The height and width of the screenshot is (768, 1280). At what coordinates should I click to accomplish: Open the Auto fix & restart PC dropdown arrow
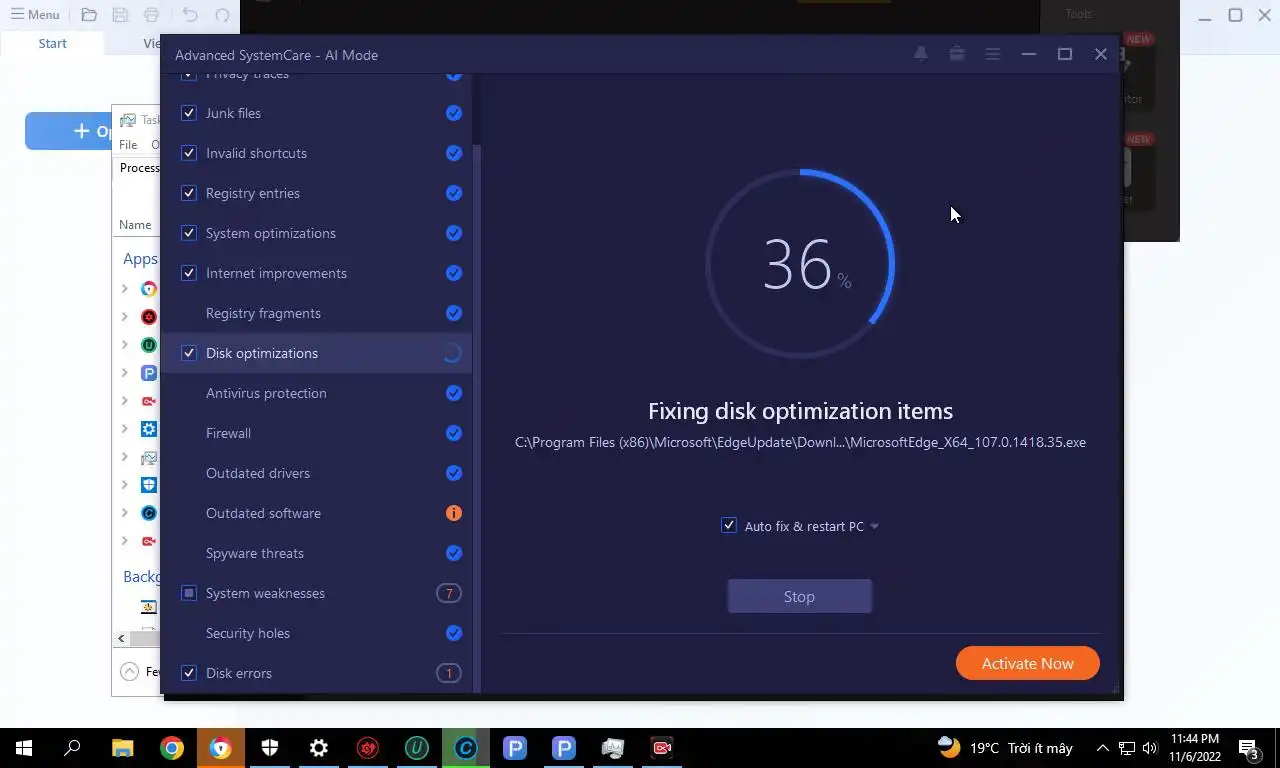(x=874, y=526)
